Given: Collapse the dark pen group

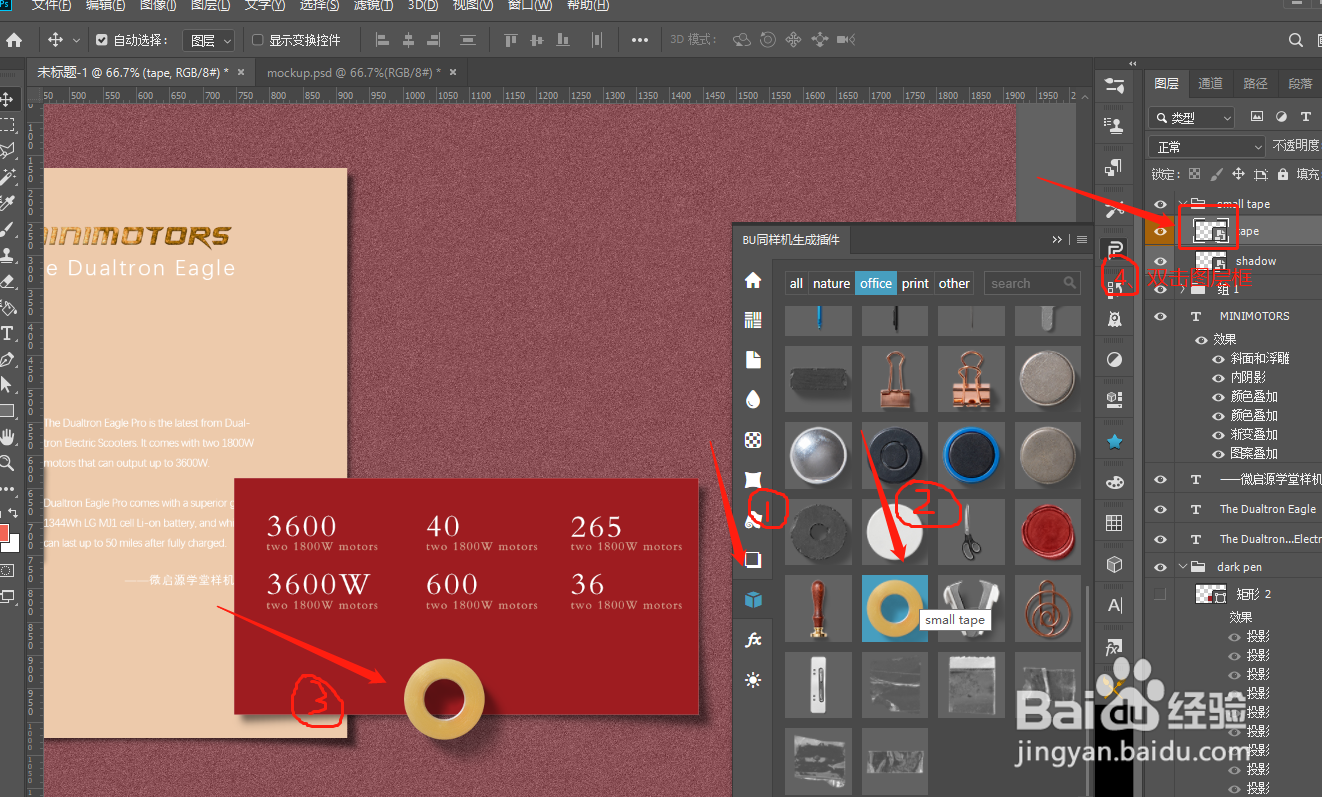Looking at the screenshot, I should click(x=1184, y=567).
